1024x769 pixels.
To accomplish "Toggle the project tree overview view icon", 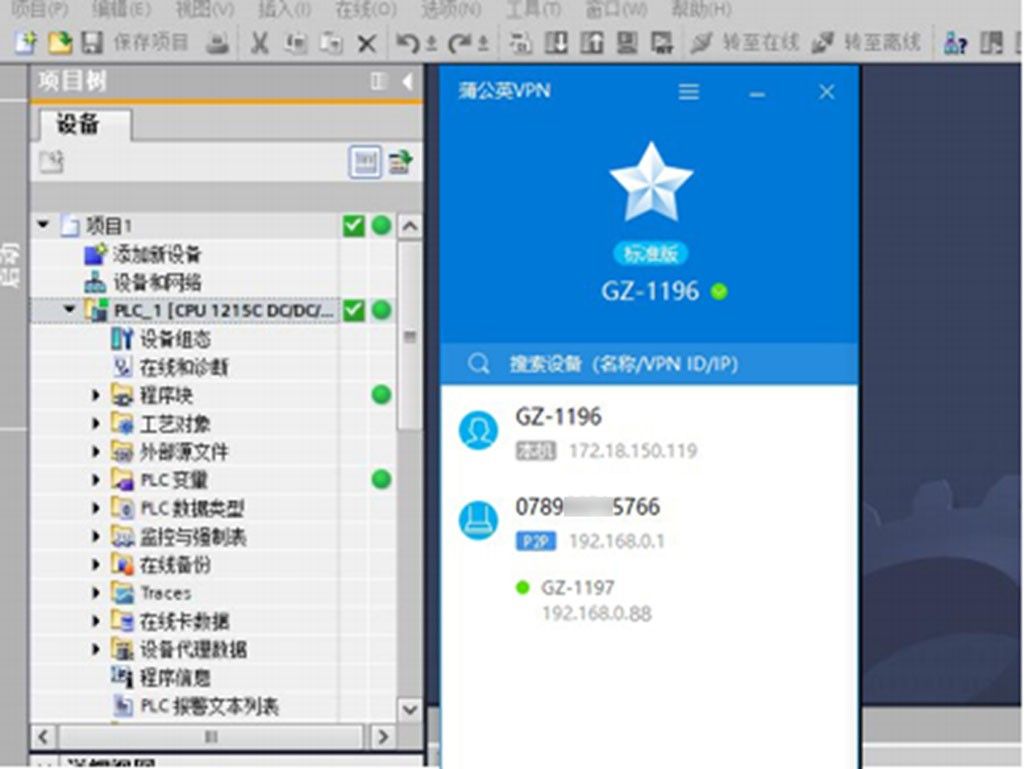I will coord(365,162).
